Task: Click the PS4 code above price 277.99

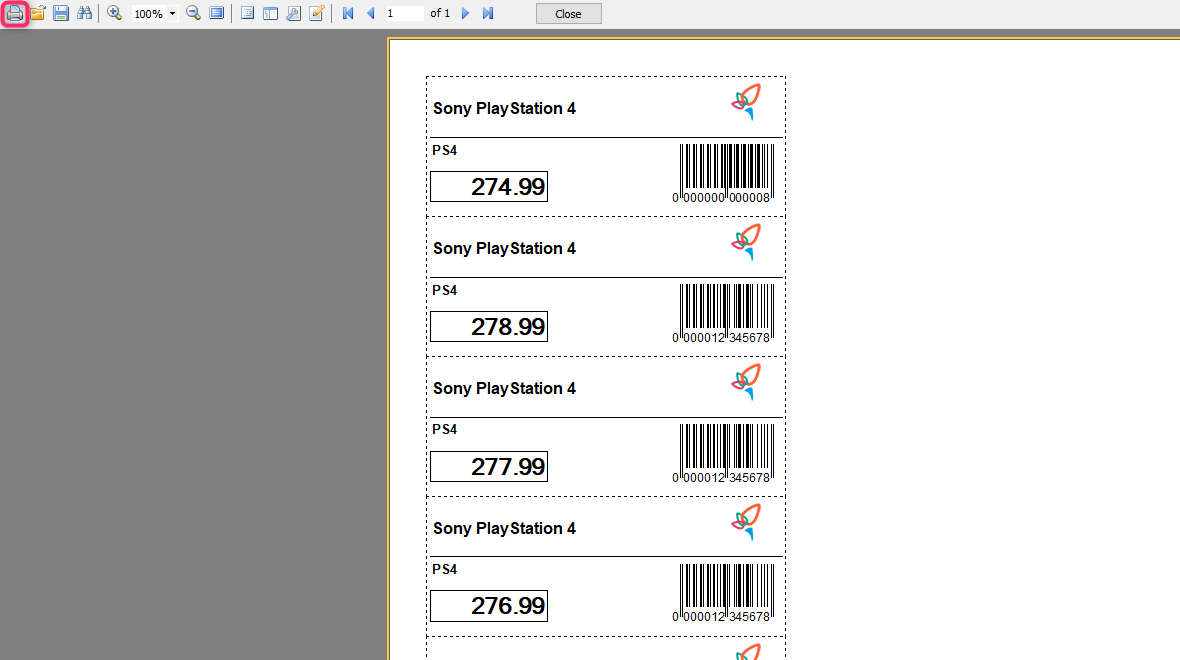Action: pyautogui.click(x=445, y=429)
